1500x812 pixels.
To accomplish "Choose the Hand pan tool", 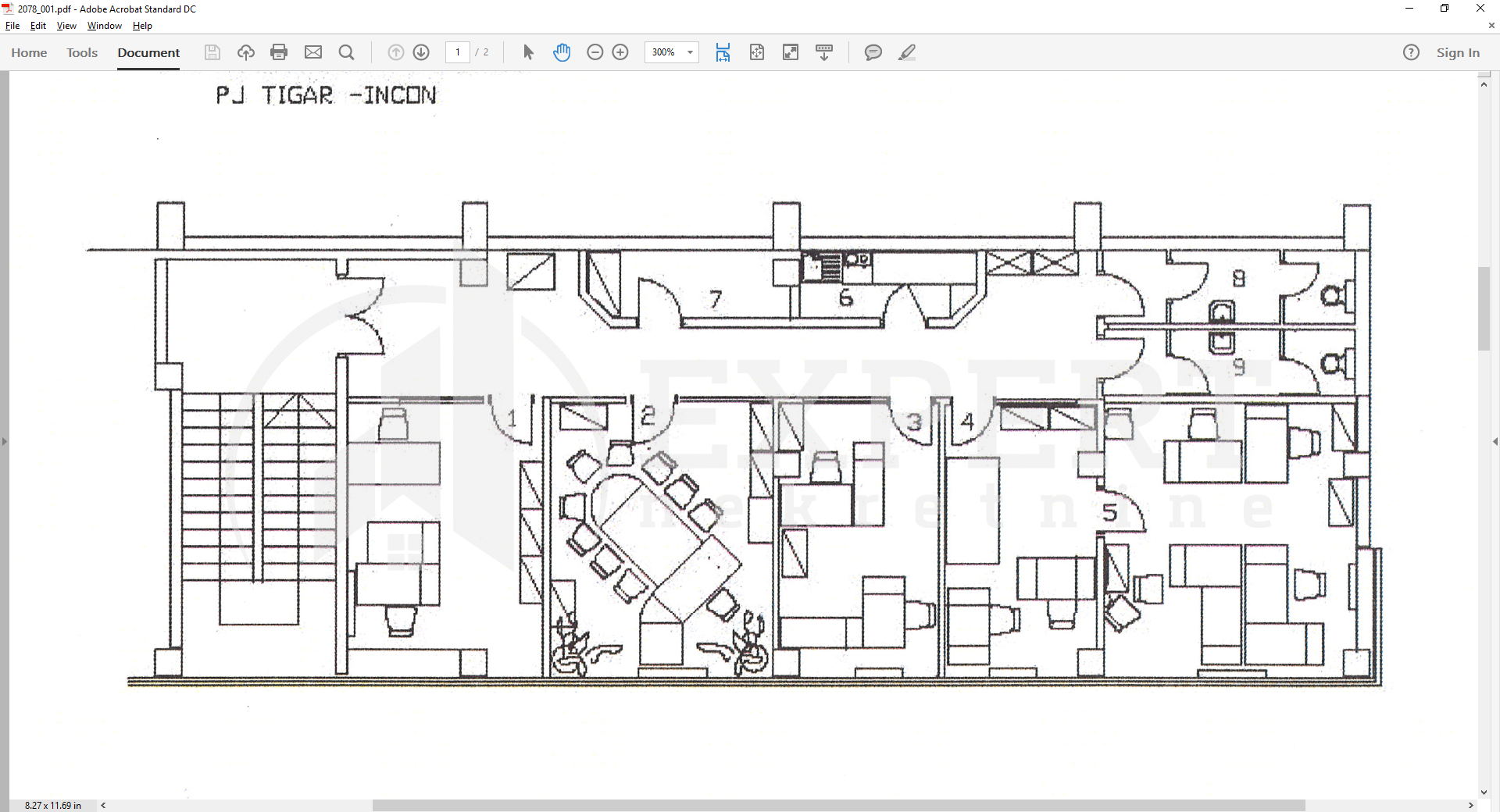I will point(562,52).
